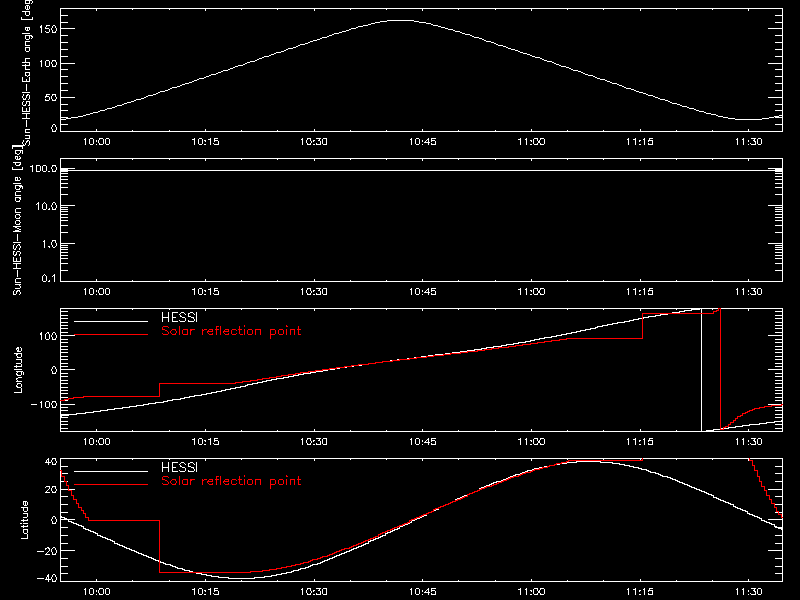Click the Sun-HESSI-Moon angle axis label
800x600 pixels.
click(x=17, y=221)
